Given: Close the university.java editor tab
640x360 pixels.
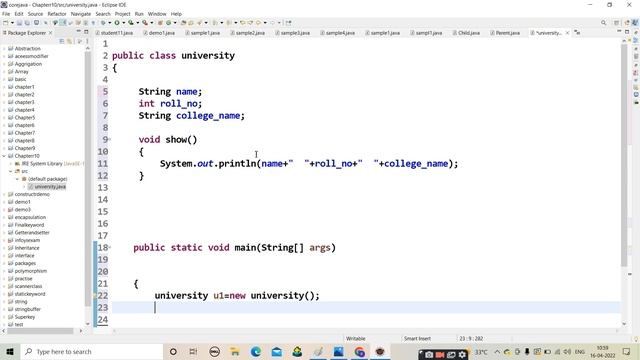Looking at the screenshot, I should point(567,33).
